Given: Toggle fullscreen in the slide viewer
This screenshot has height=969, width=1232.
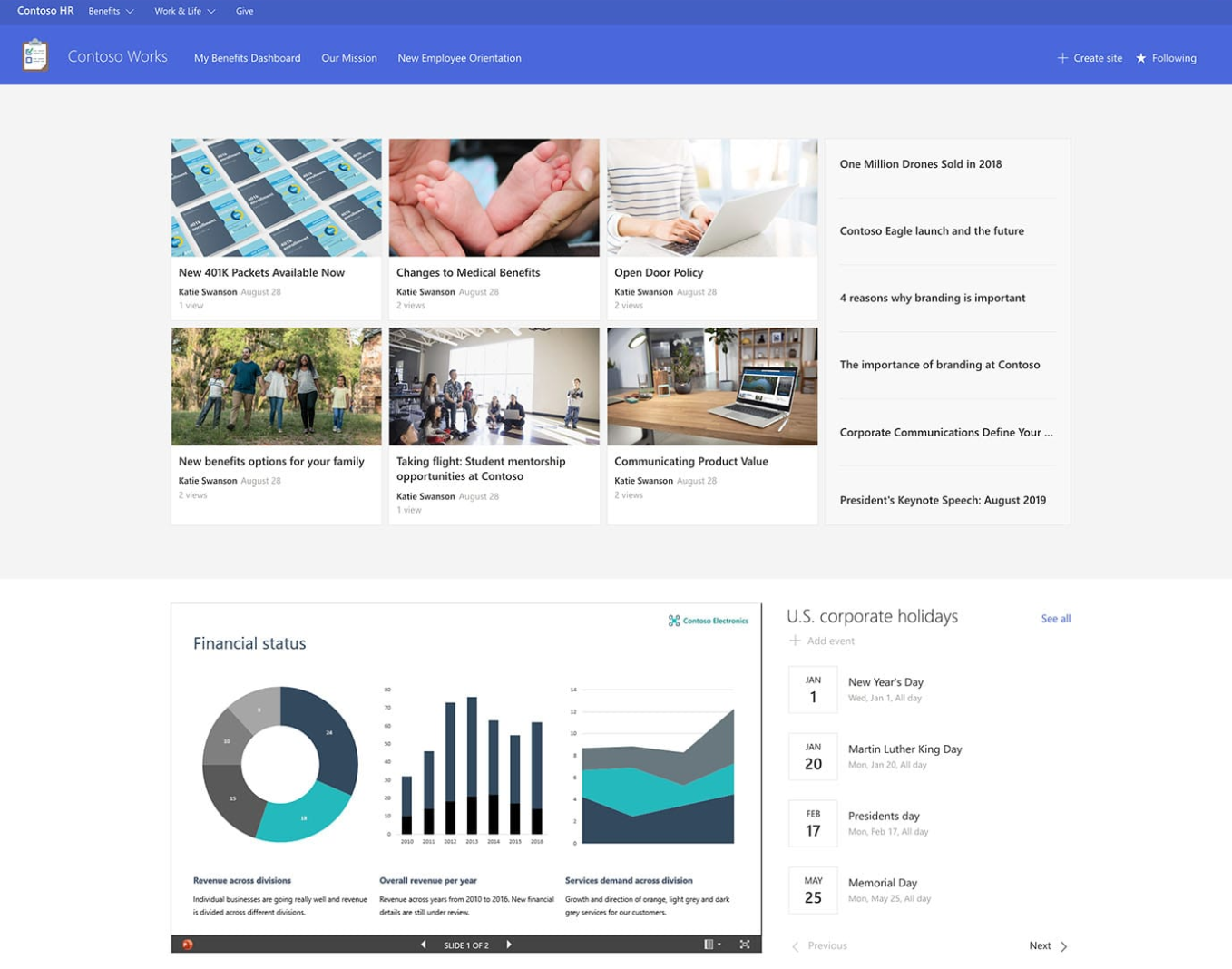Looking at the screenshot, I should pos(745,945).
